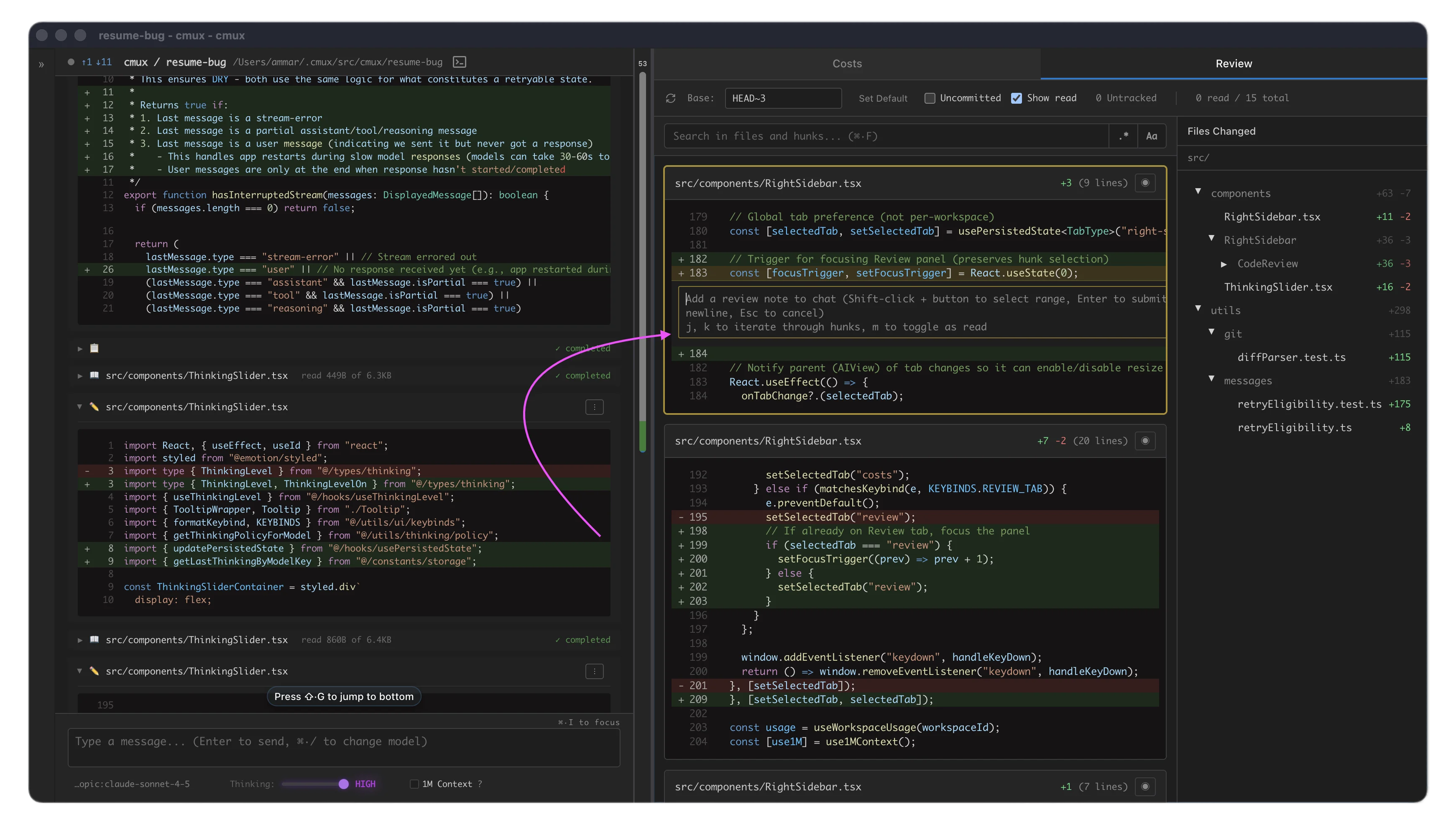
Task: Check the 1M Context checkbox
Action: point(414,784)
